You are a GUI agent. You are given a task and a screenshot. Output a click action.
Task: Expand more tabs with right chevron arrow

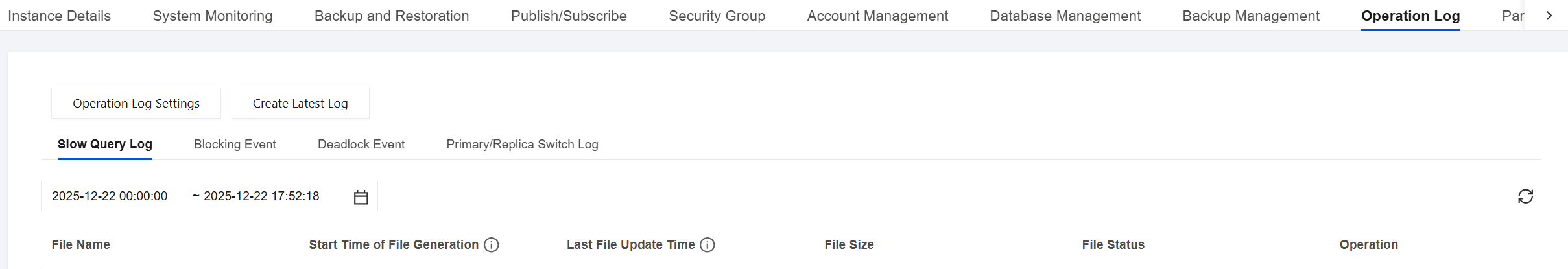[1549, 16]
